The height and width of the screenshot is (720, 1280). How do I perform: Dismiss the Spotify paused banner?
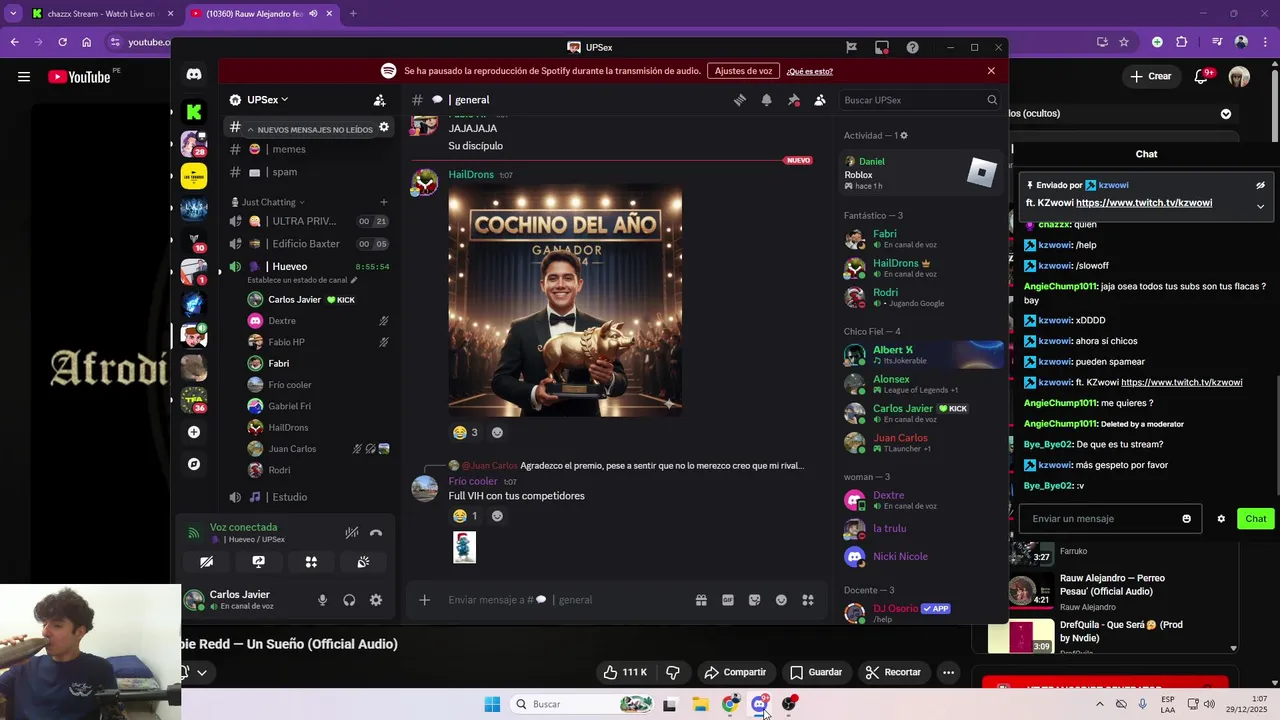click(991, 71)
